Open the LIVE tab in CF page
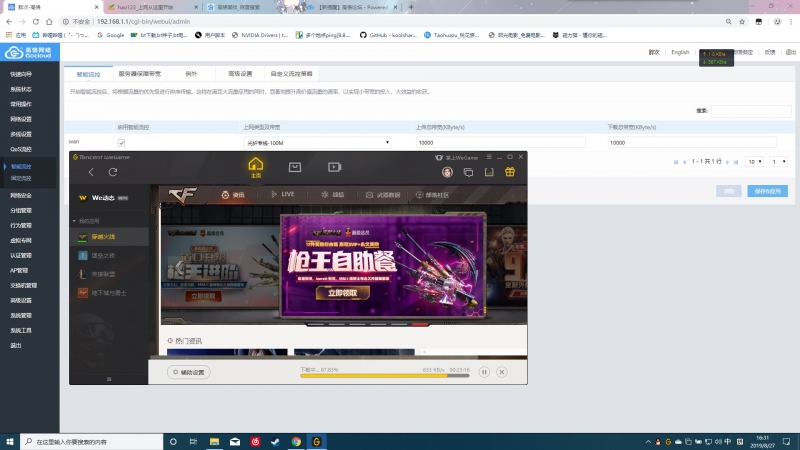 tap(283, 194)
